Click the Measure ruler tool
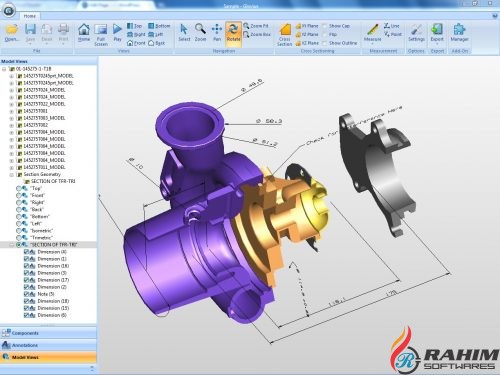Image resolution: width=500 pixels, height=375 pixels. (372, 32)
